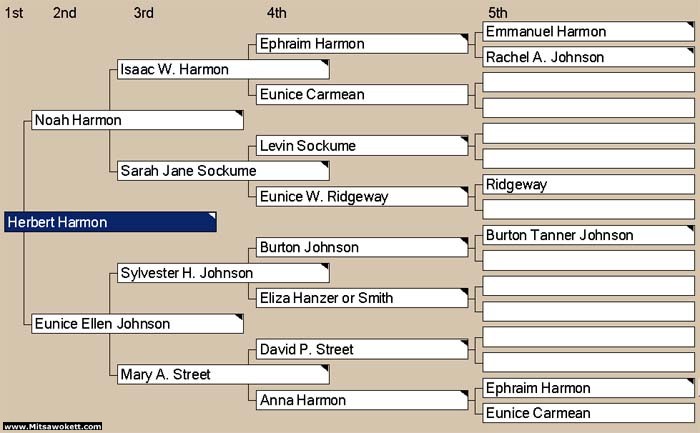Click corner marker on Burton Tanner Johnson
Viewport: 700px width, 433px height.
690,229
